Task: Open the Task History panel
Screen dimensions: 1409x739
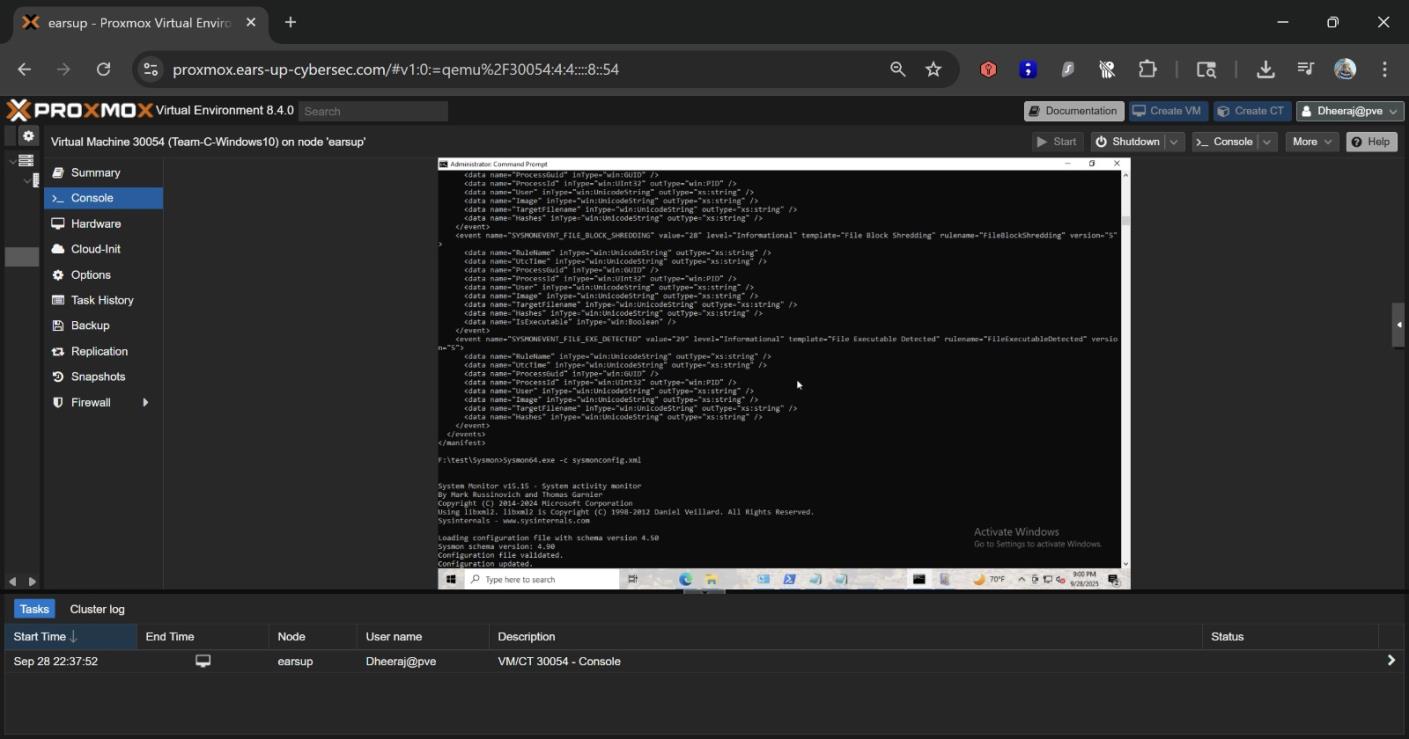Action: (102, 299)
